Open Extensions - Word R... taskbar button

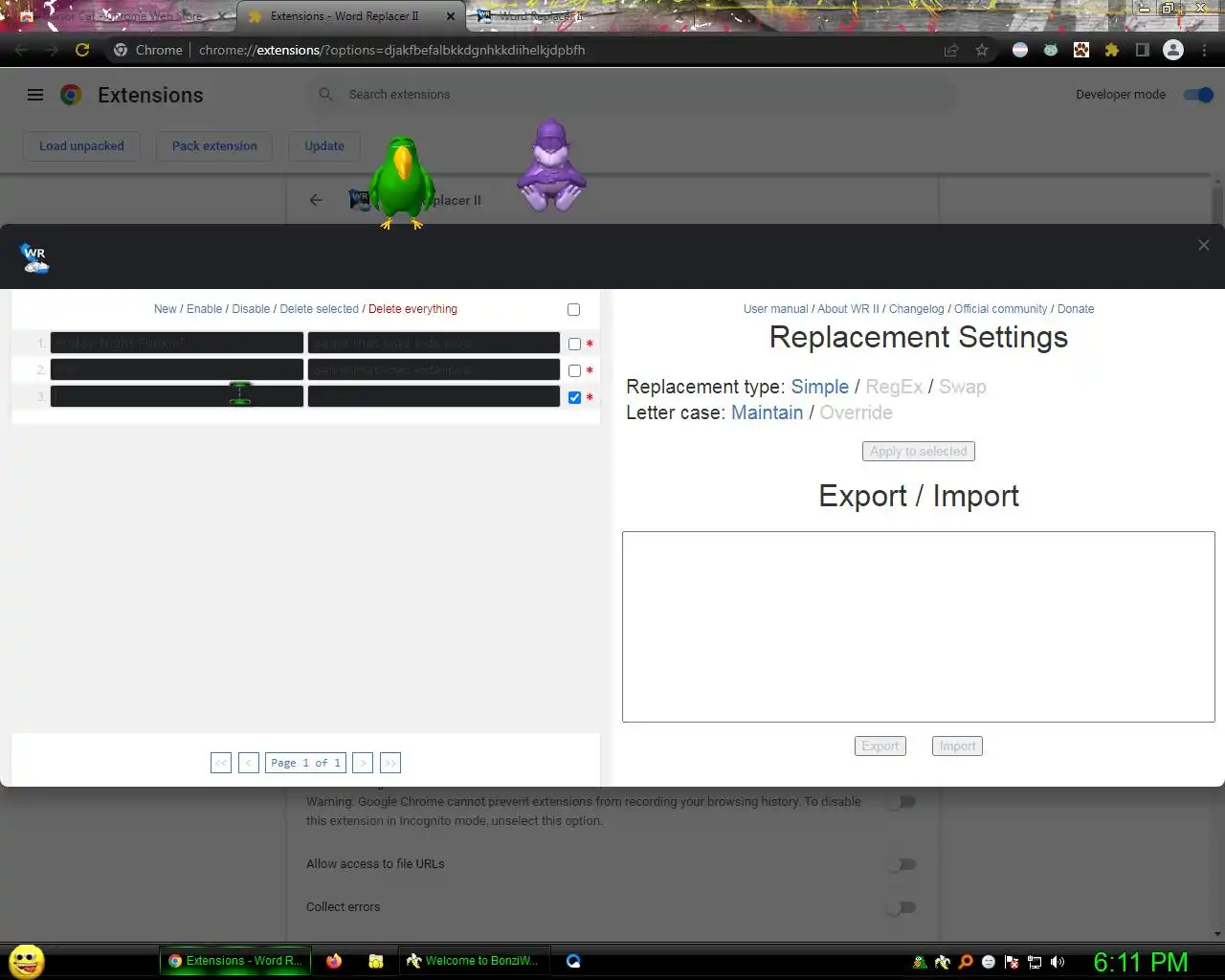coord(235,961)
